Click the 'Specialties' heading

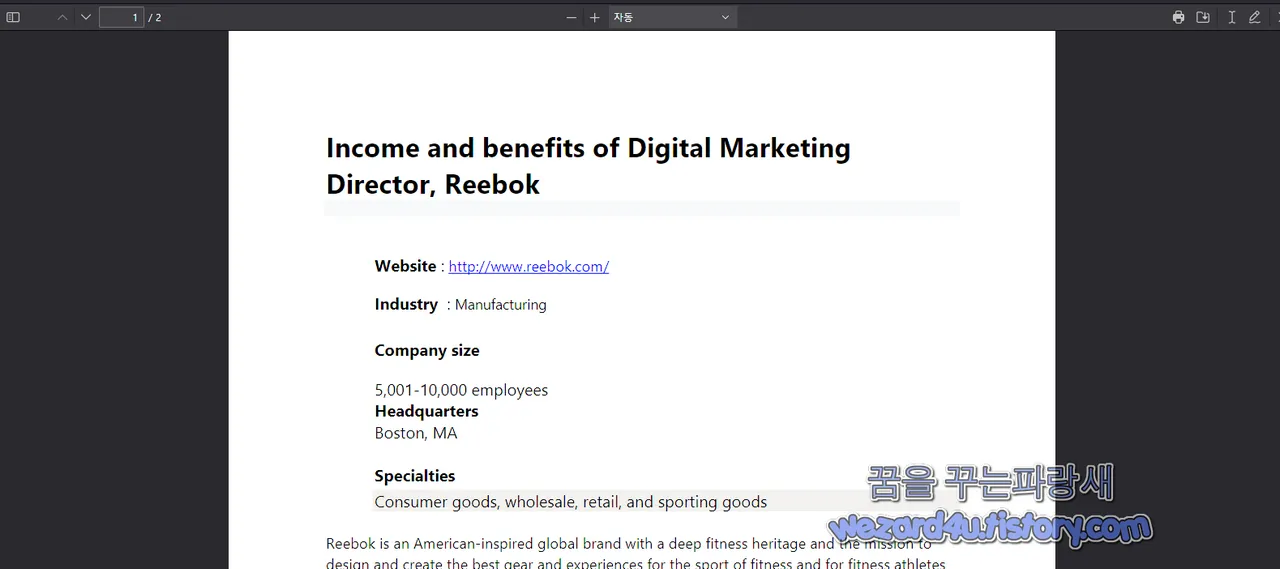pos(415,476)
